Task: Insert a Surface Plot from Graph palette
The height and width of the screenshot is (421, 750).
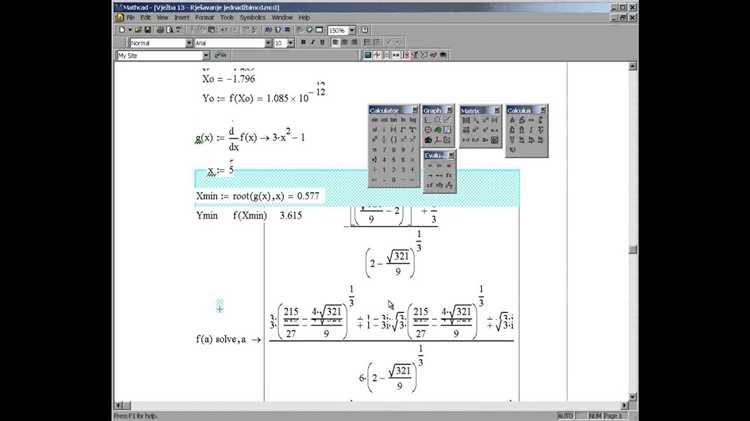Action: tap(438, 130)
